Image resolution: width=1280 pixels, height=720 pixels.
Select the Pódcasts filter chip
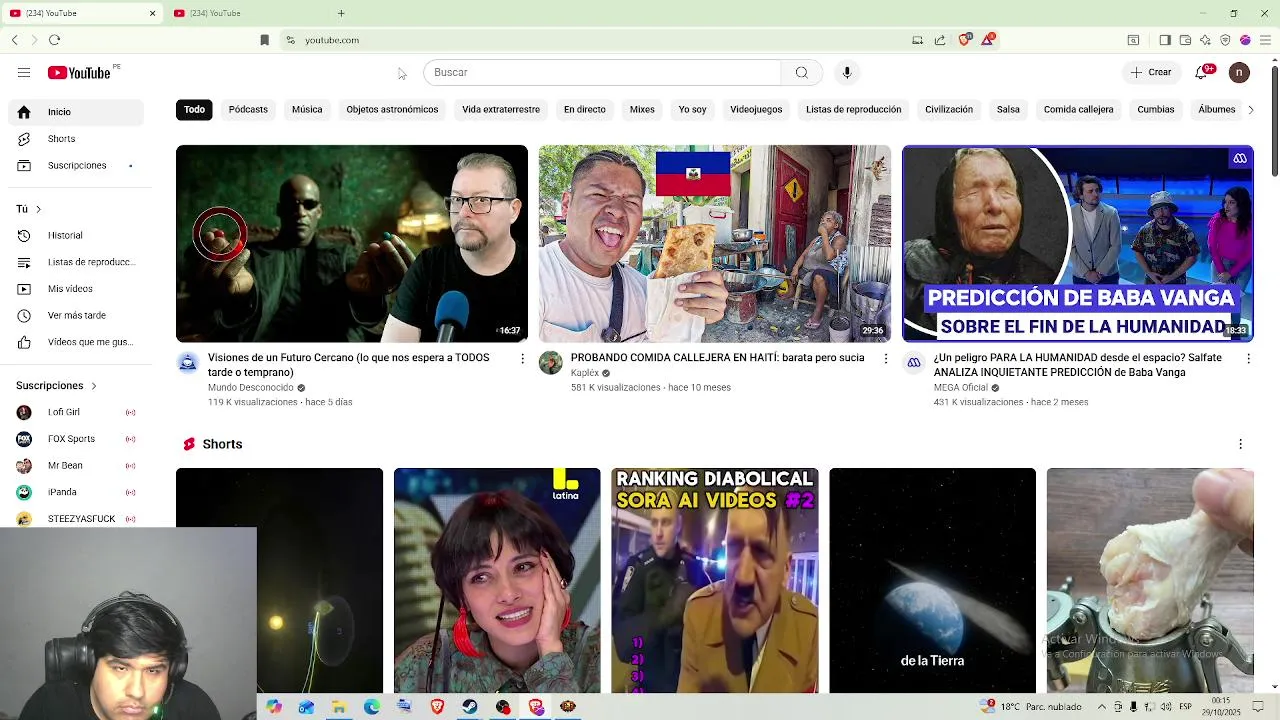point(248,109)
